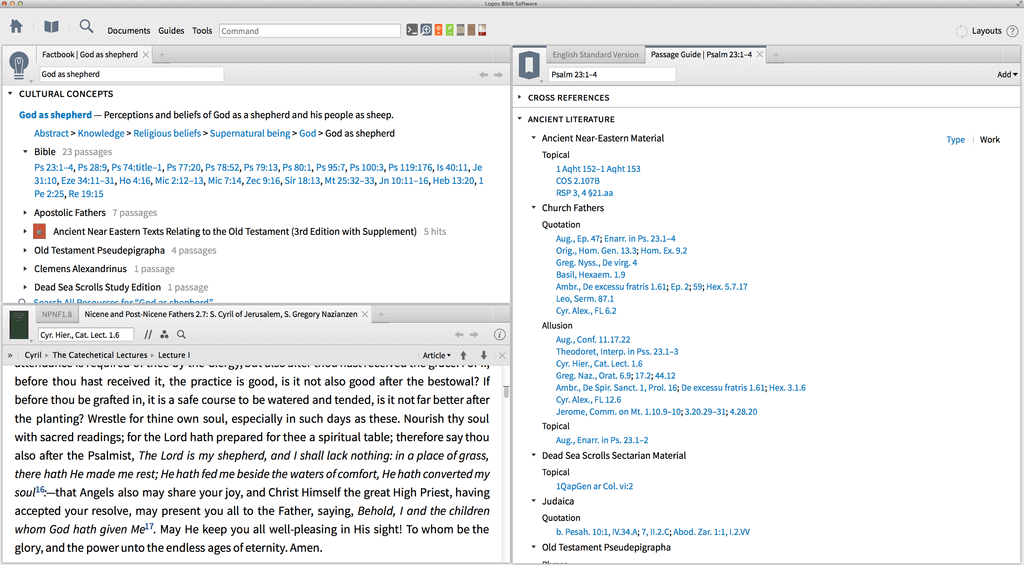
Task: Go to the Home page icon
Action: pos(16,26)
